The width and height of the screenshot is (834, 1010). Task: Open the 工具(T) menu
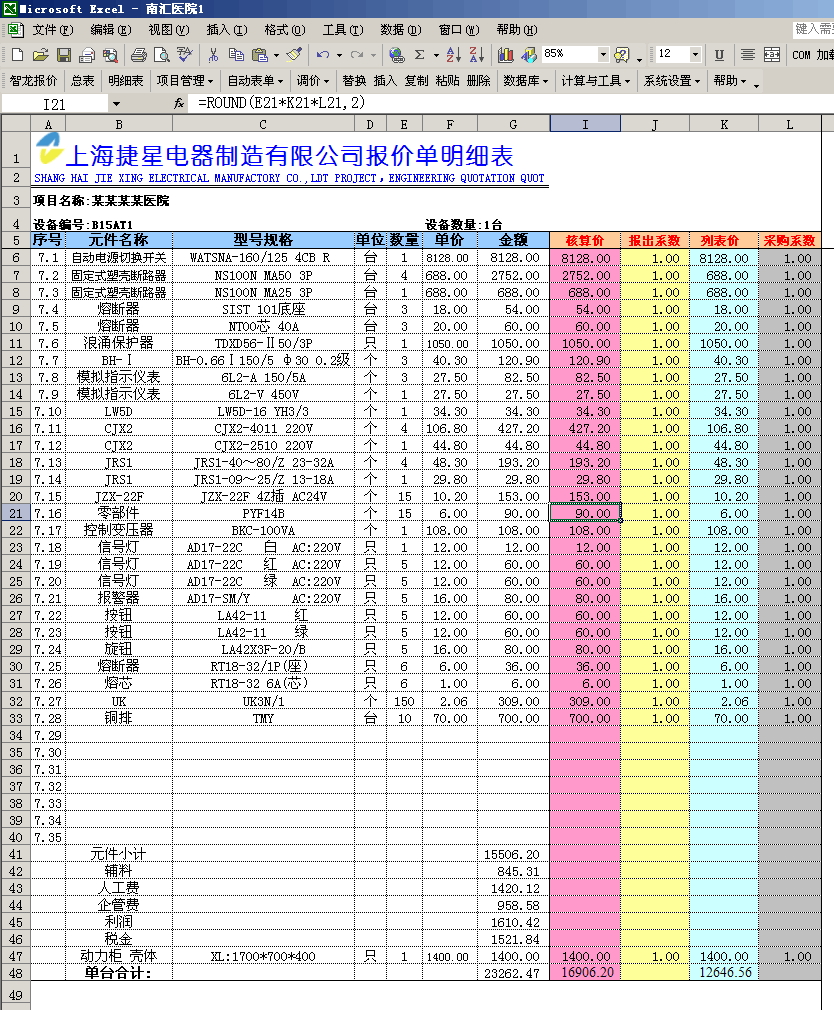coord(343,30)
